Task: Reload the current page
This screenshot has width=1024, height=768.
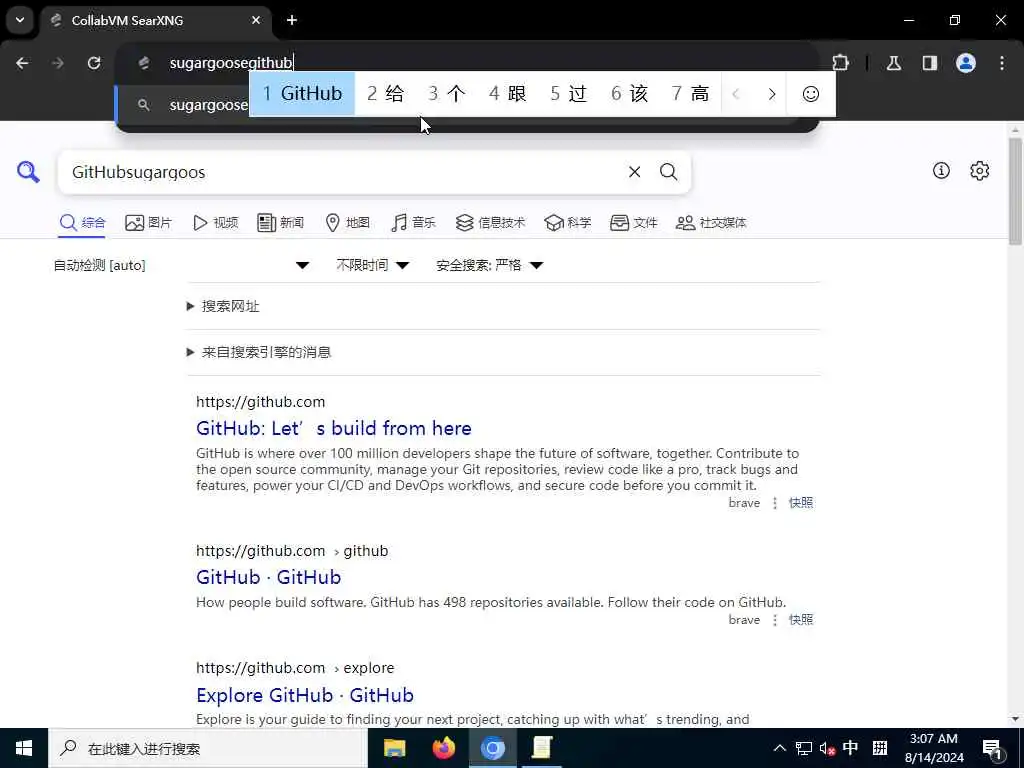Action: click(x=94, y=63)
